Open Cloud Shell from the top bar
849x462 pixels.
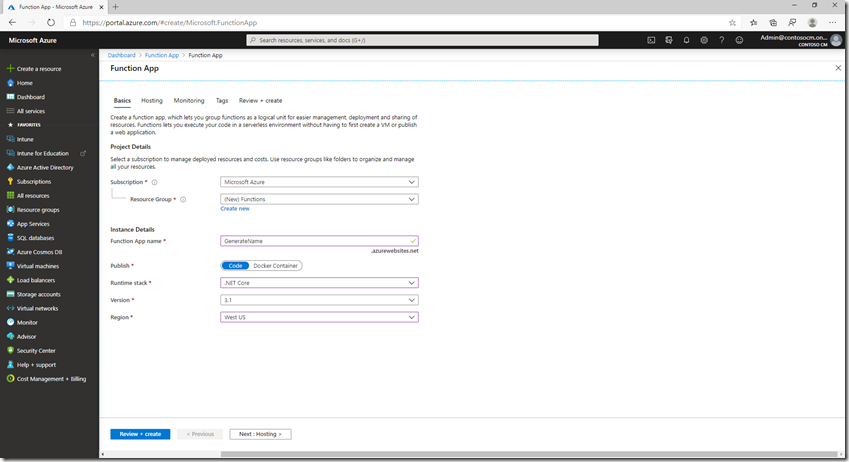[651, 41]
